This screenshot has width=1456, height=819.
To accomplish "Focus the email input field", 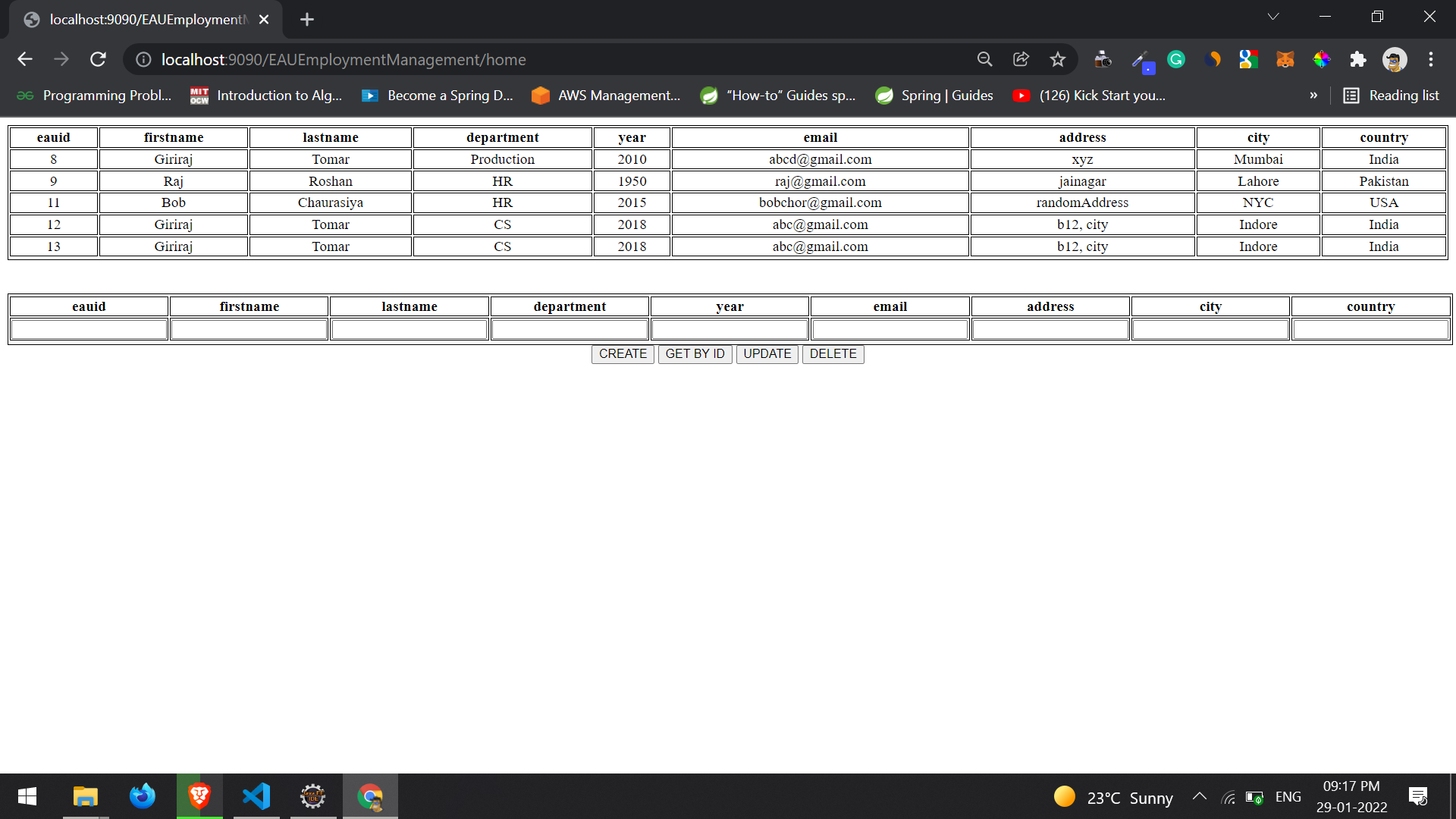I will (890, 329).
